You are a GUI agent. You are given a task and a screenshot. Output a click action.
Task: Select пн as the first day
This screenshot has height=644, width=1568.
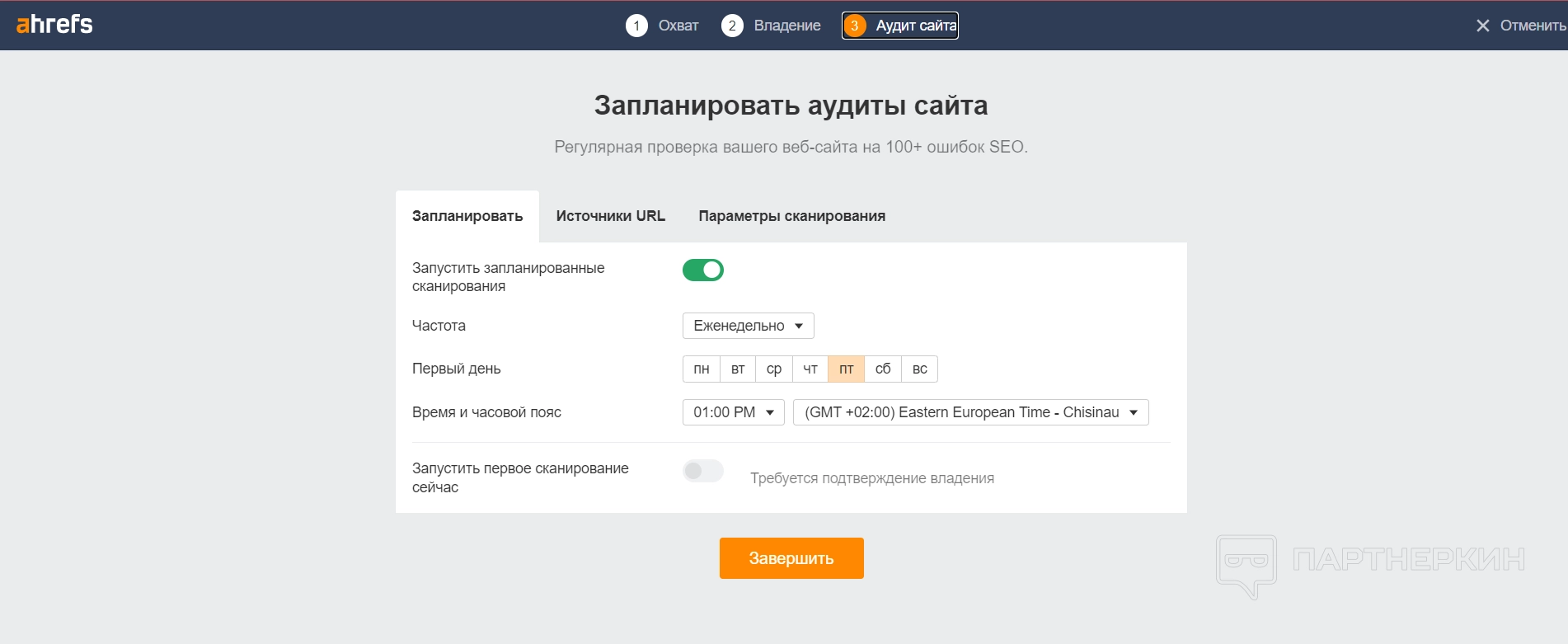(702, 369)
